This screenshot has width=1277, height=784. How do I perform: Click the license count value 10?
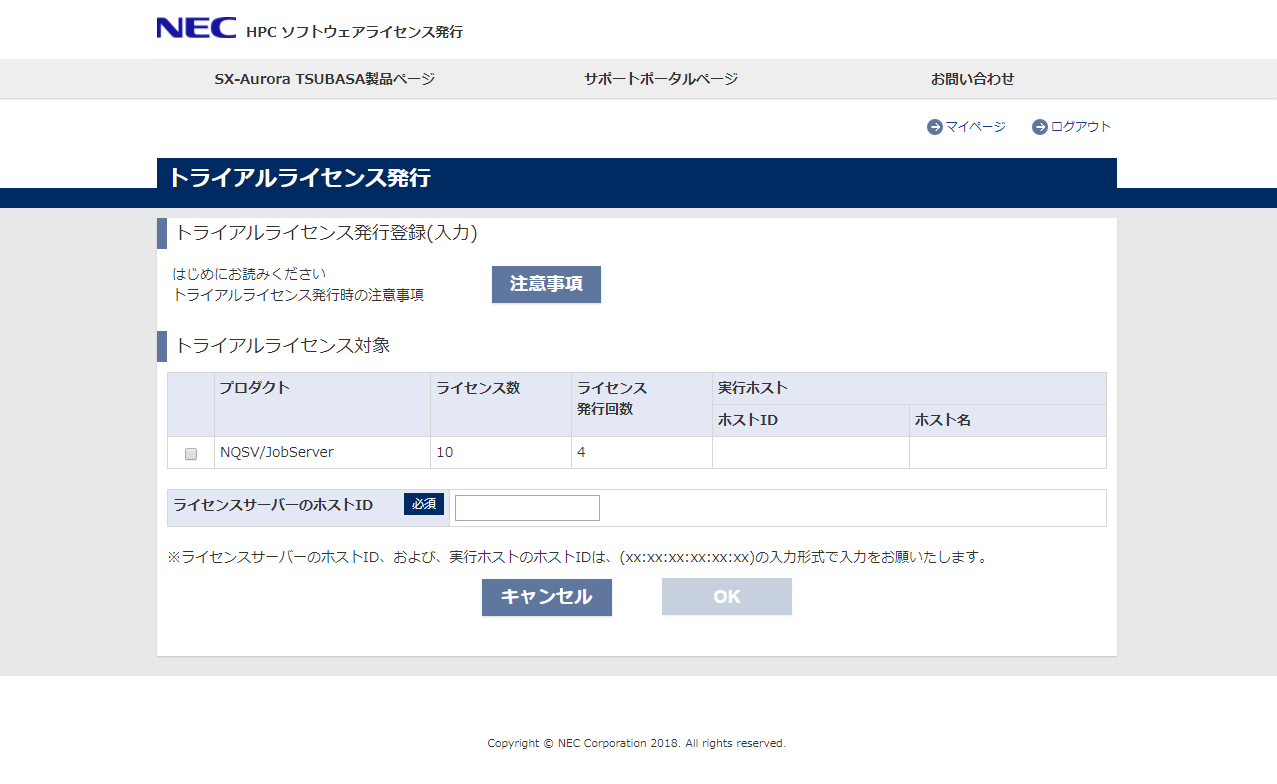tap(445, 452)
